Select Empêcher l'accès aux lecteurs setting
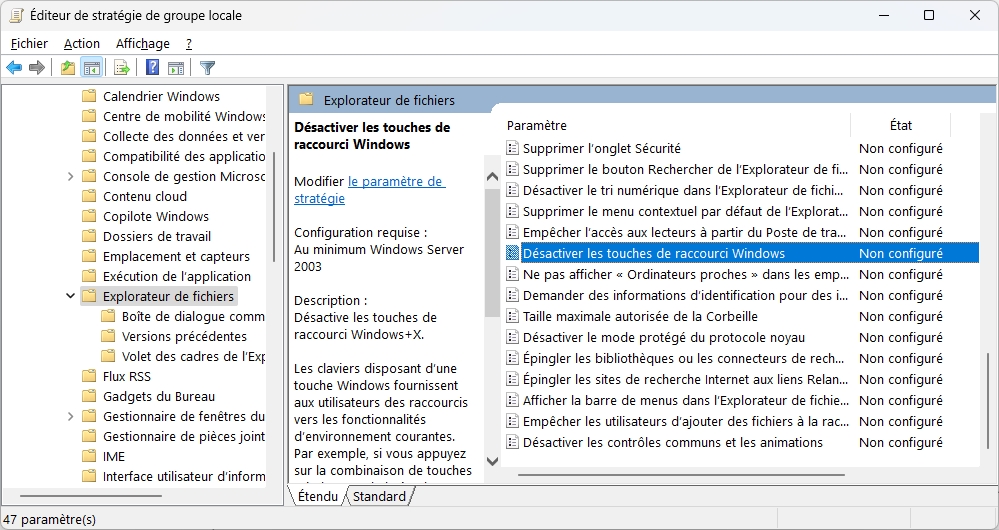999x530 pixels. (x=684, y=233)
